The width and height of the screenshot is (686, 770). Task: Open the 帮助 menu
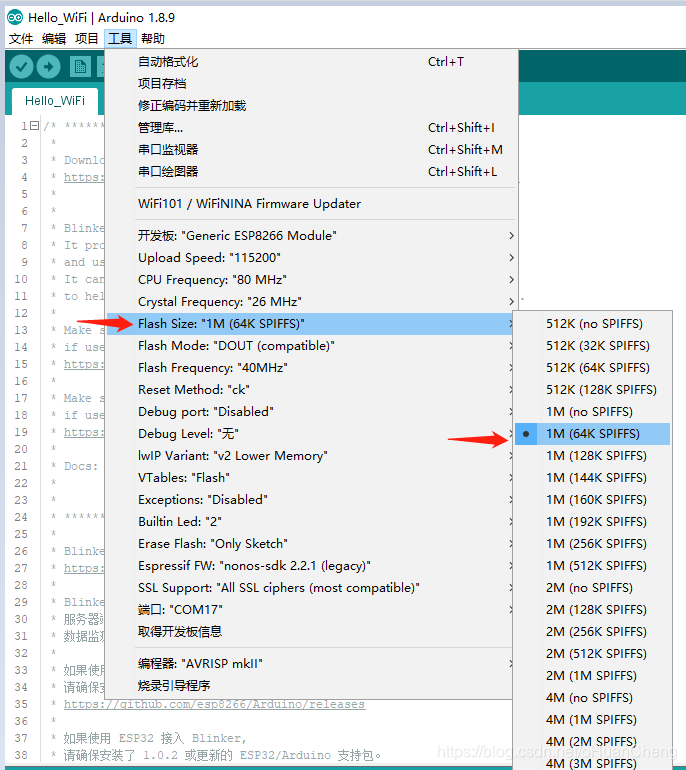pos(153,38)
